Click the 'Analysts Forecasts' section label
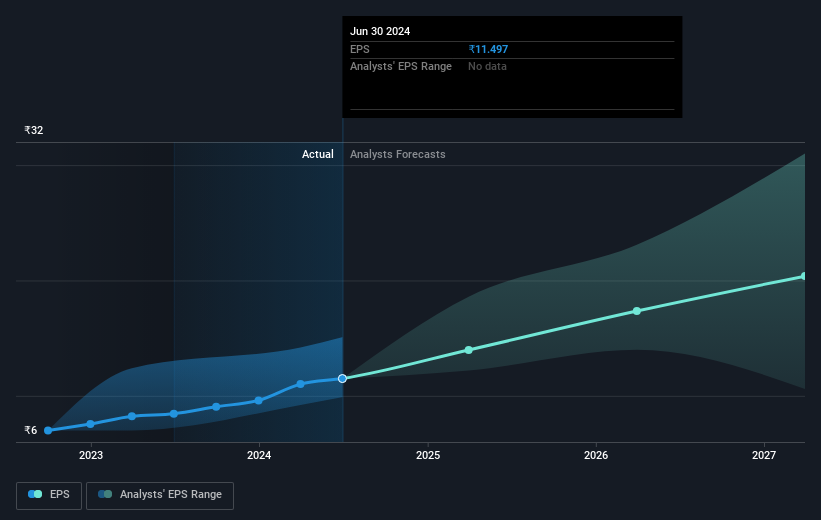 (398, 154)
